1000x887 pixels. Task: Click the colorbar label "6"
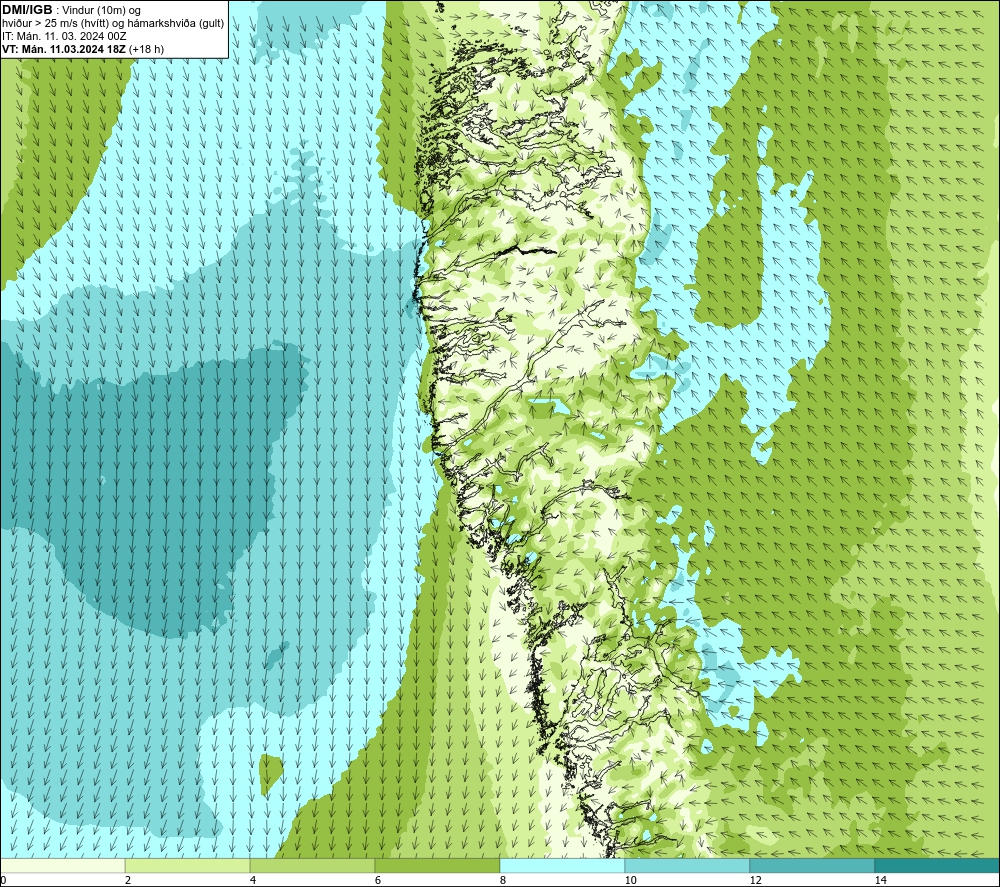pyautogui.click(x=378, y=880)
